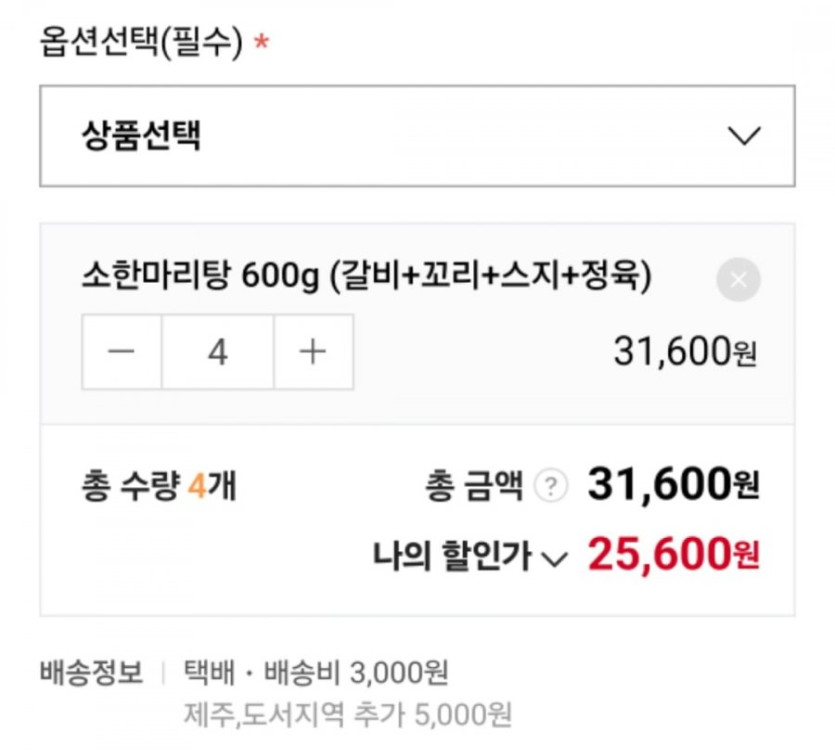Click the 옵션선택(필수) heading

[x=141, y=42]
